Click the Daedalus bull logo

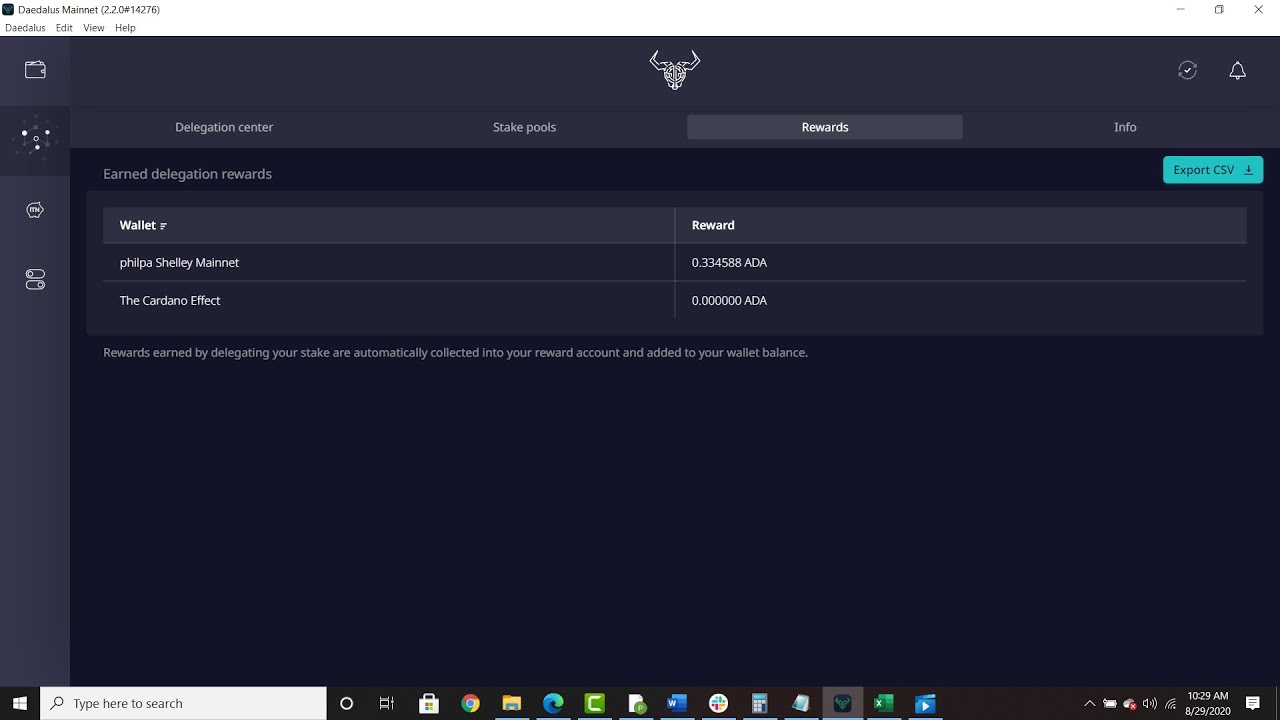tap(675, 70)
